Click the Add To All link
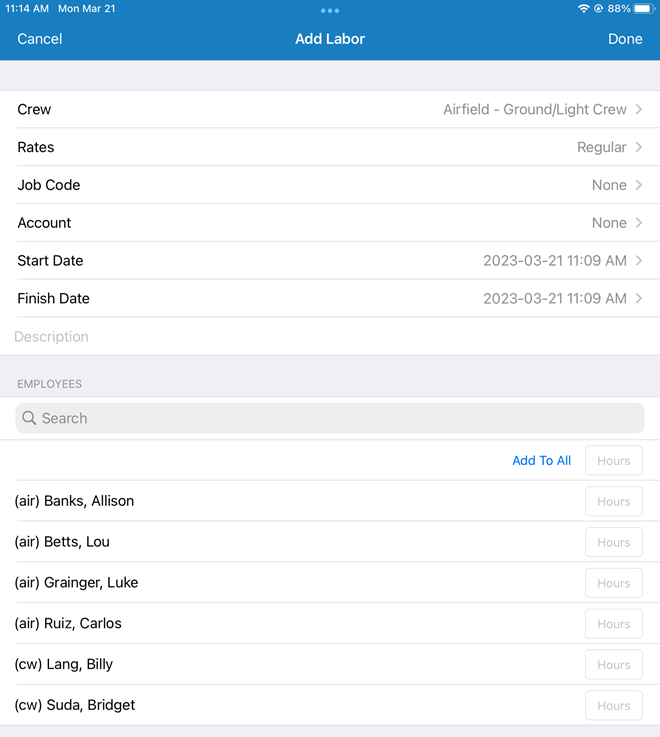The height and width of the screenshot is (737, 660). 541,461
